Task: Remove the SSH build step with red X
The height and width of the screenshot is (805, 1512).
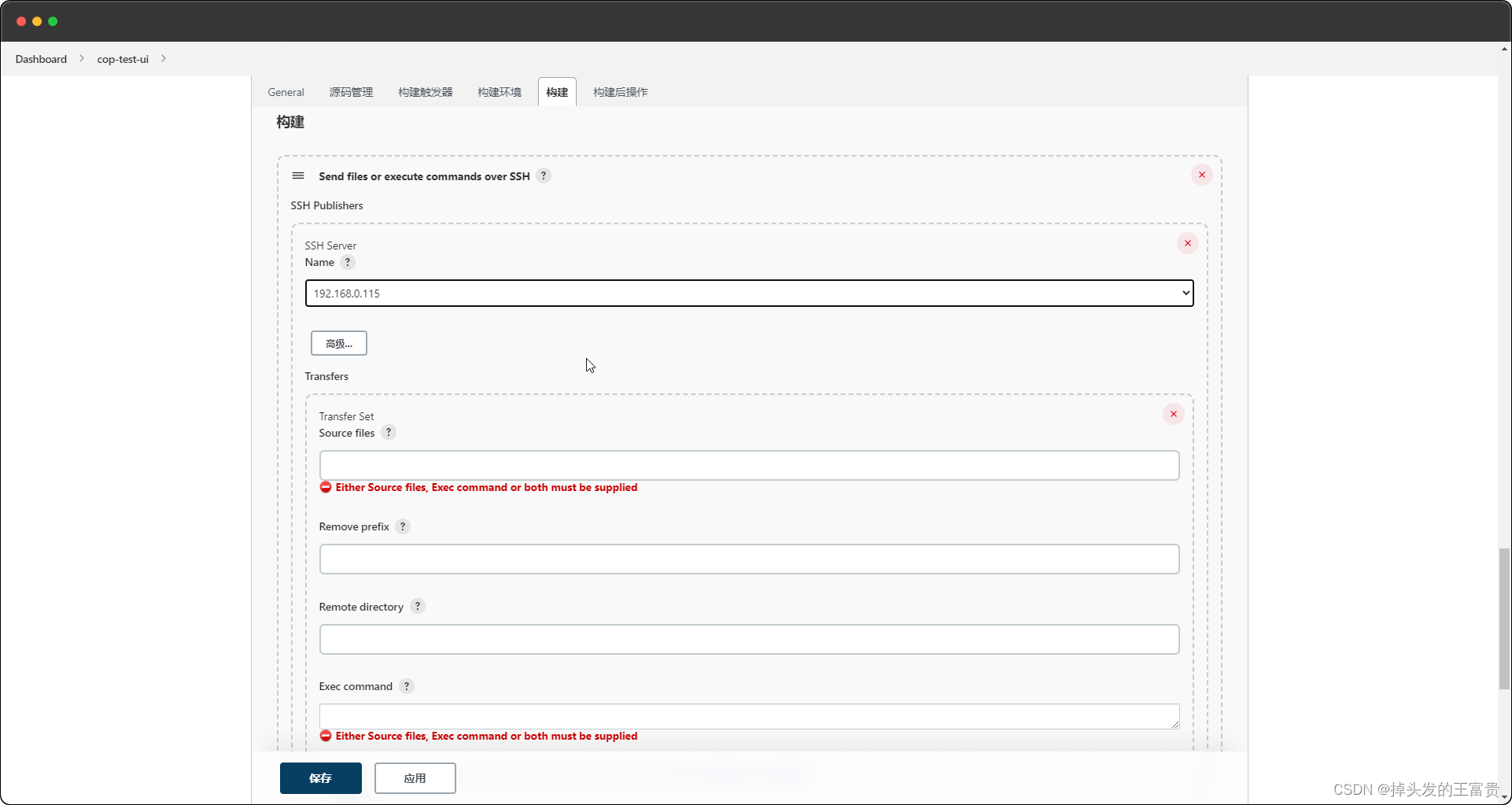Action: pos(1202,175)
